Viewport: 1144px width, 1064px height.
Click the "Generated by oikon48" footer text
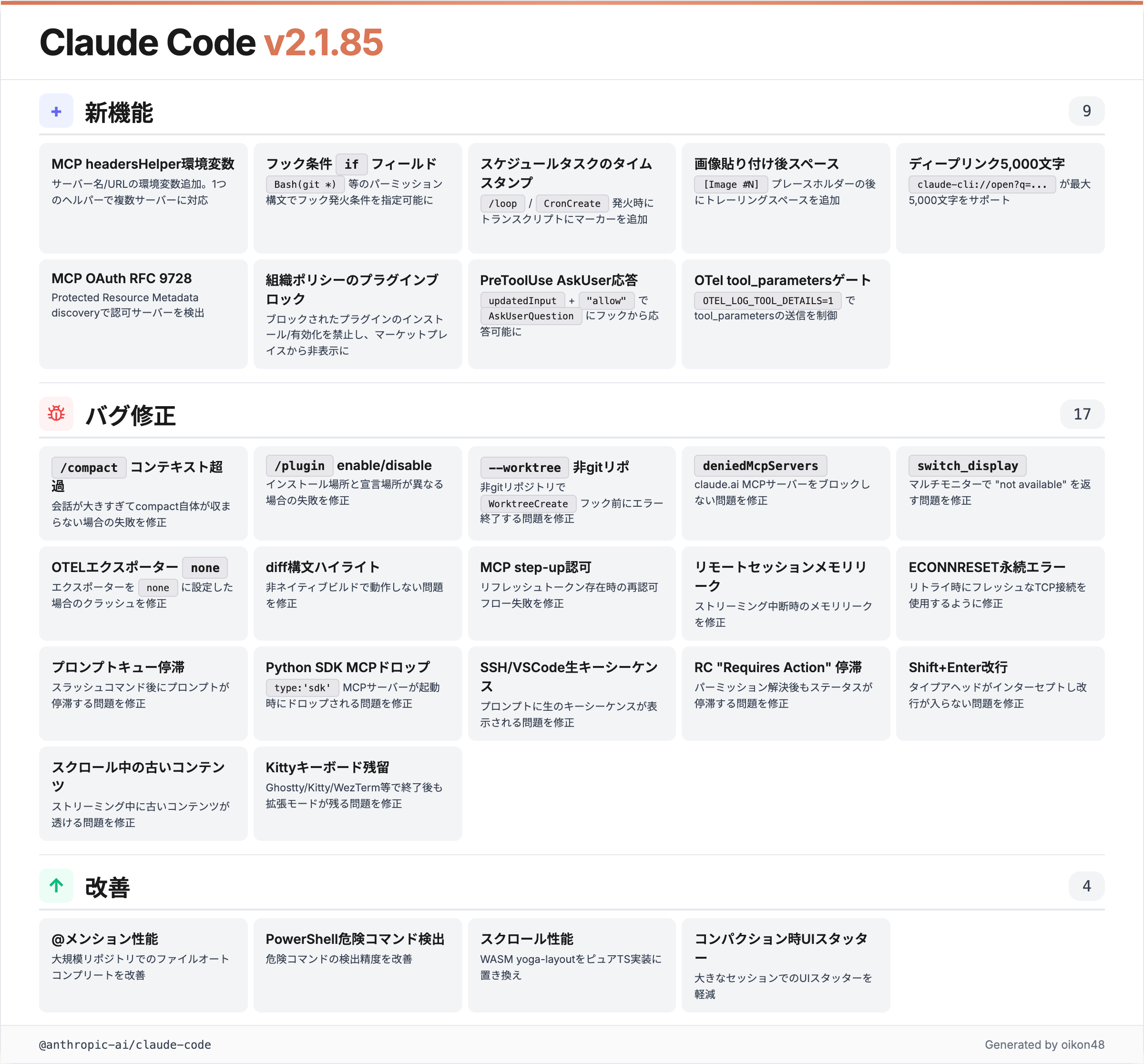click(1044, 1045)
